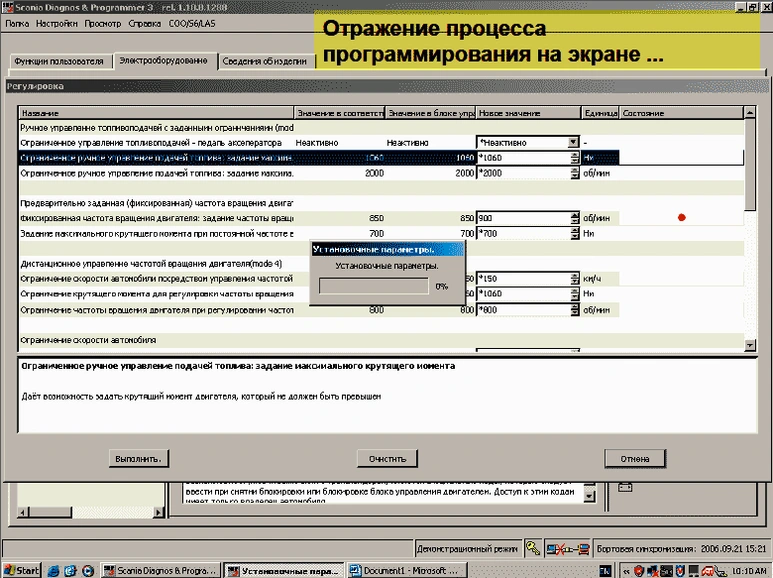
Task: Click the red status dot in Состояние column
Action: point(682,218)
